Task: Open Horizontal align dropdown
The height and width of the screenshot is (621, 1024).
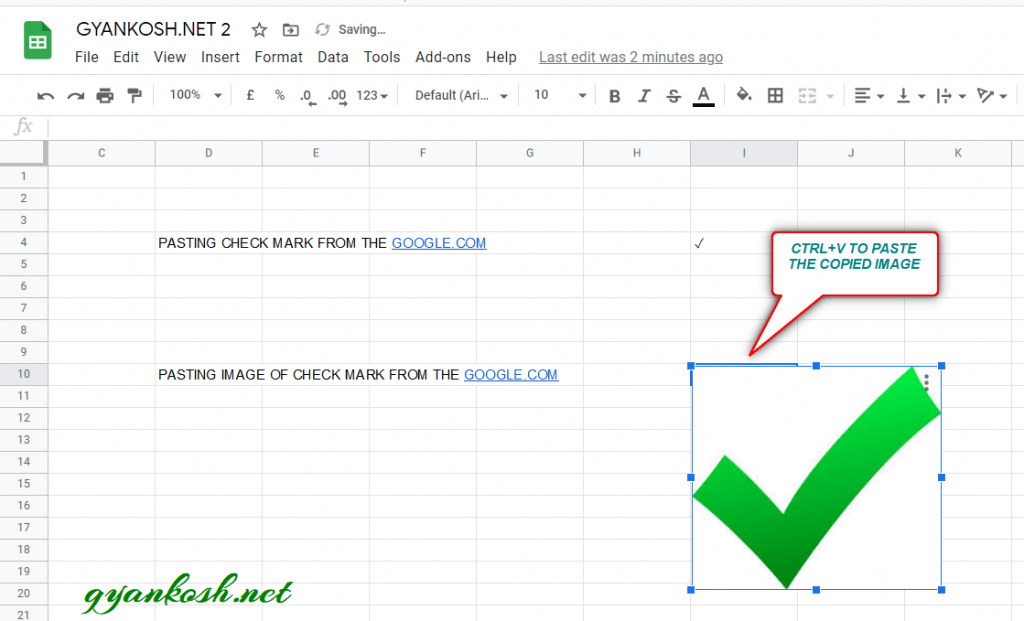Action: (x=869, y=96)
